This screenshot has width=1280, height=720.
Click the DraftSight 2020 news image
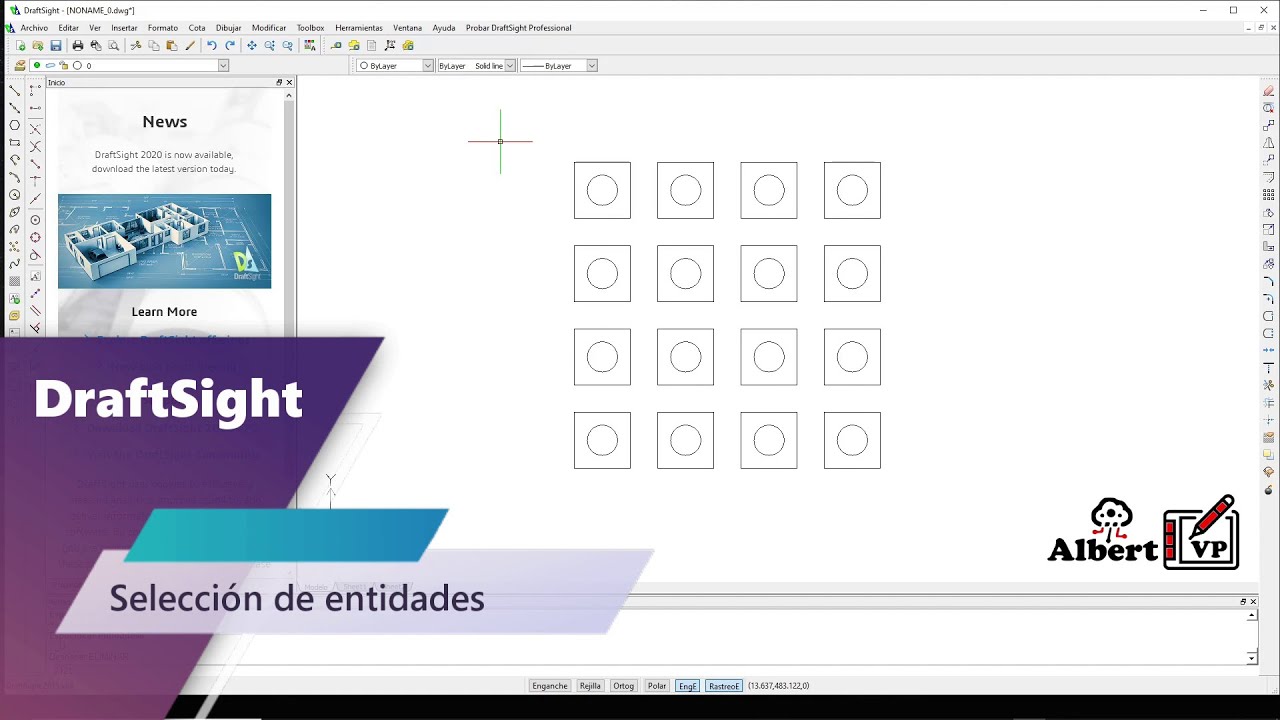click(x=164, y=241)
